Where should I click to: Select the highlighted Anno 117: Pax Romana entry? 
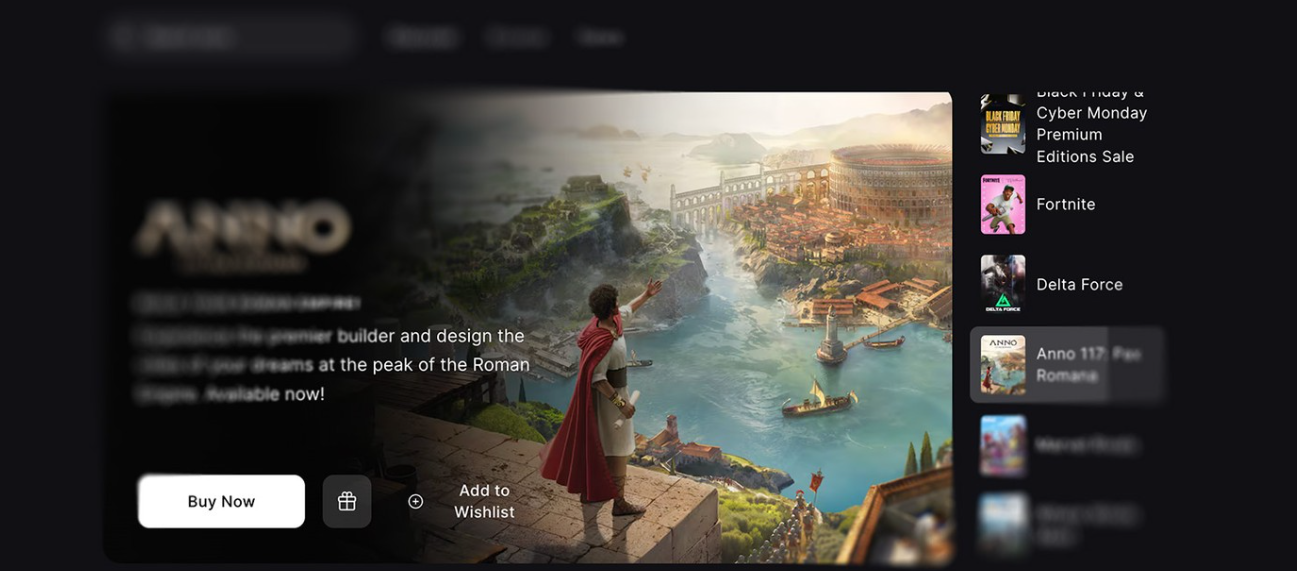click(1067, 364)
